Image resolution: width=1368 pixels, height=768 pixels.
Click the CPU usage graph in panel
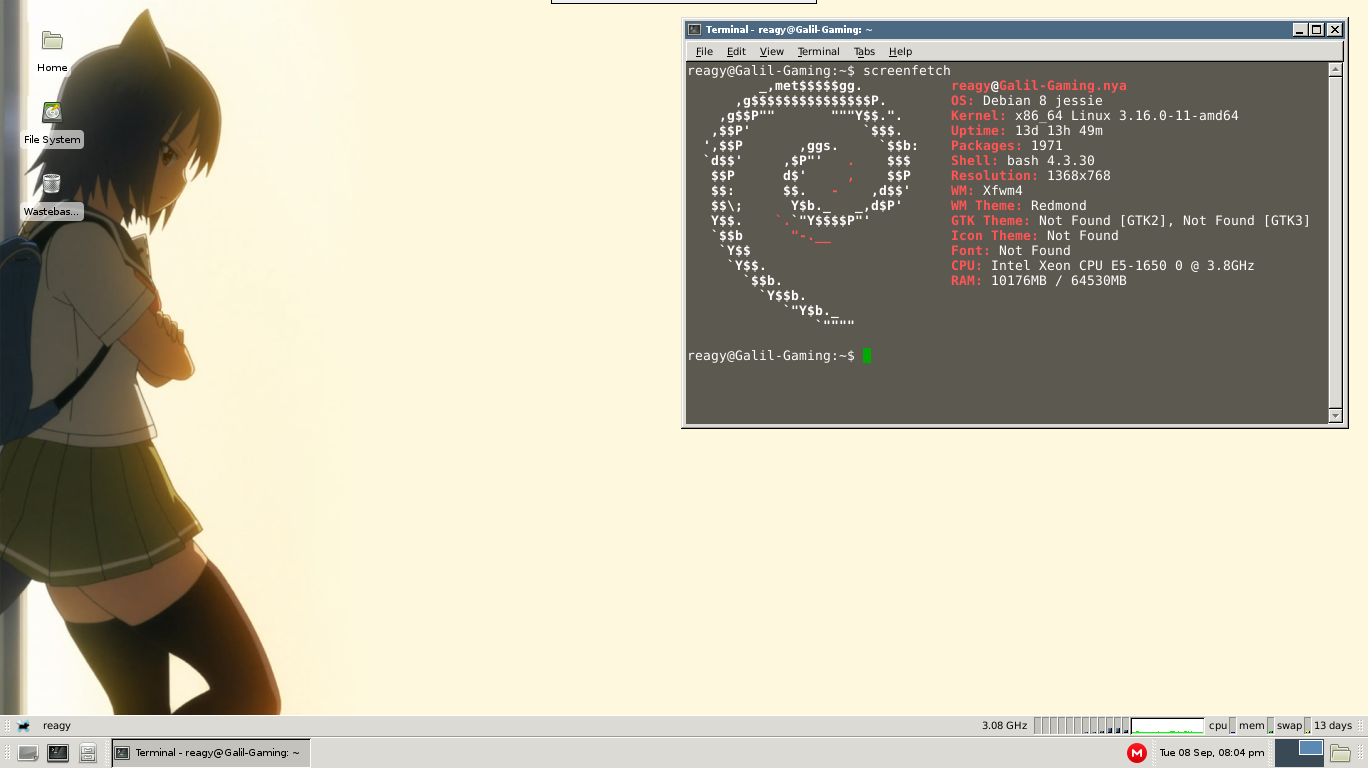click(x=1167, y=726)
